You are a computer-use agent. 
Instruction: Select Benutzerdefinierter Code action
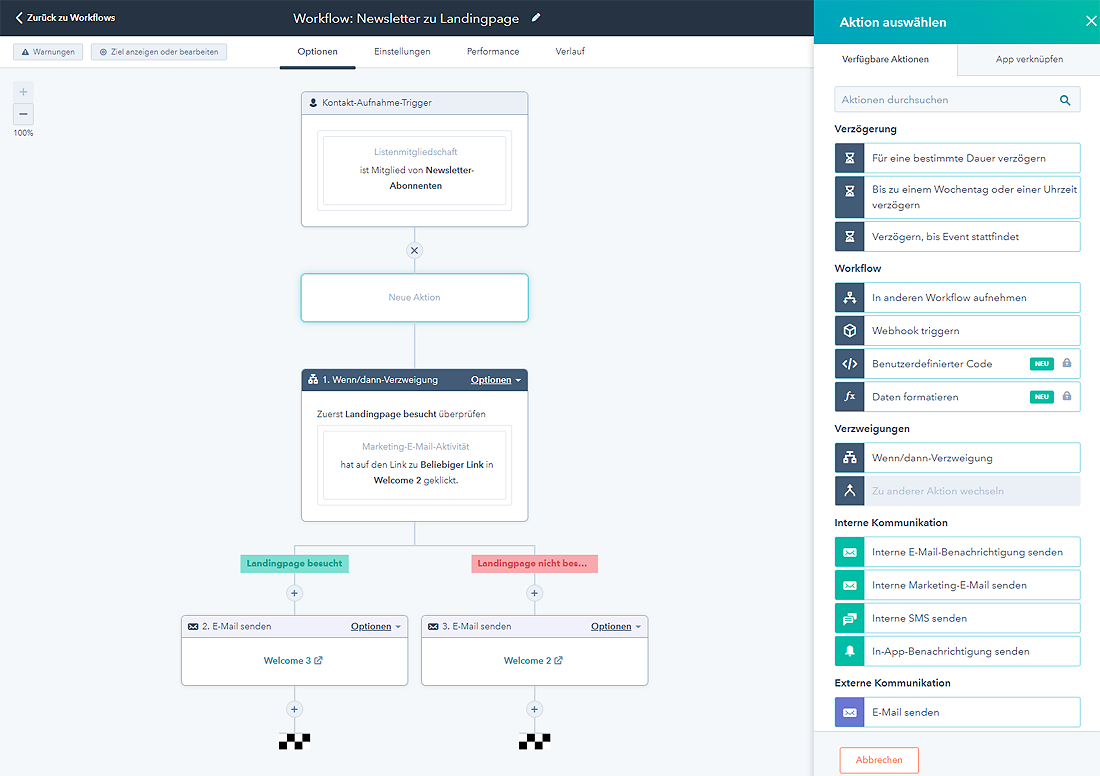click(957, 363)
